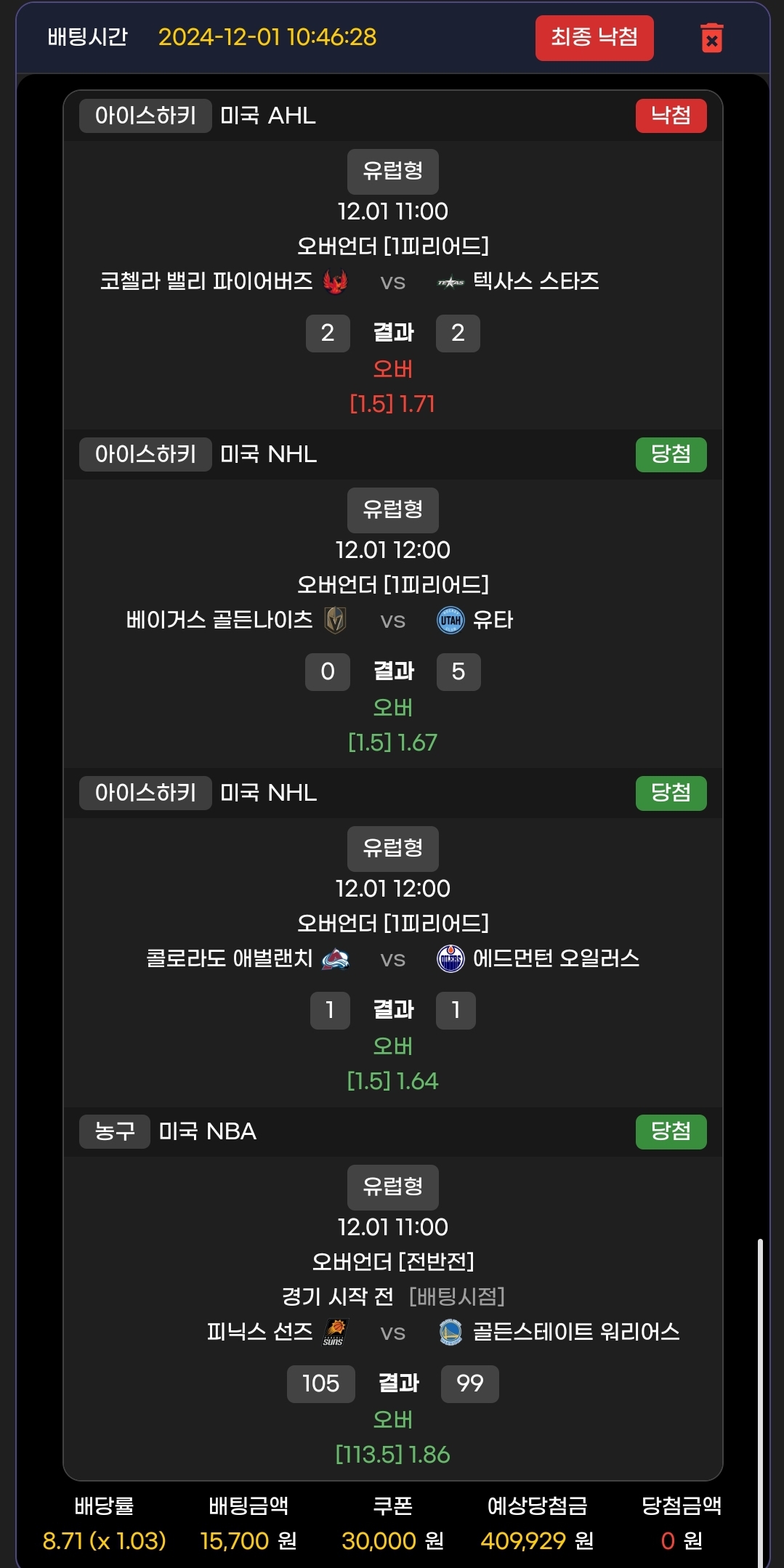Click the Utah hockey team logo
The height and width of the screenshot is (1568, 784).
pos(450,621)
